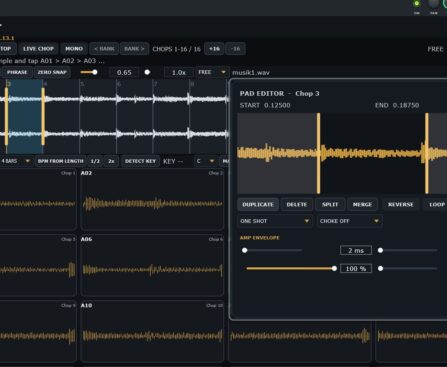Toggle the PHRASE button

[x=17, y=72]
